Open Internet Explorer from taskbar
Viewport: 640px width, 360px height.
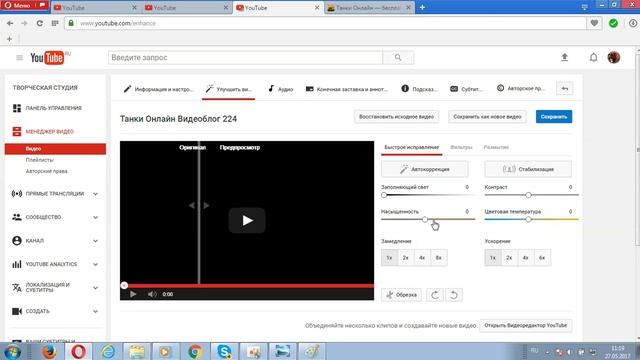(x=108, y=351)
